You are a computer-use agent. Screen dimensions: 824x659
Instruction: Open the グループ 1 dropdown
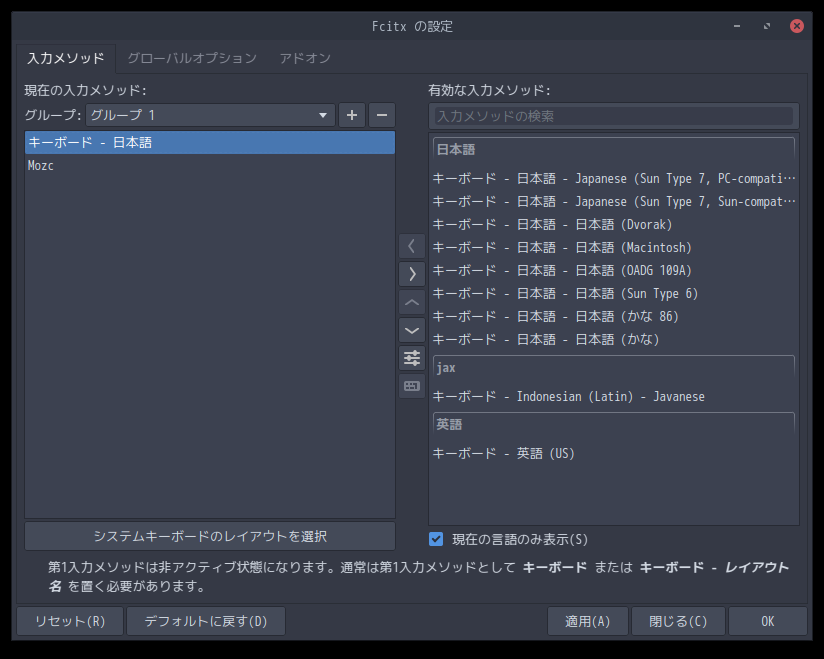210,115
